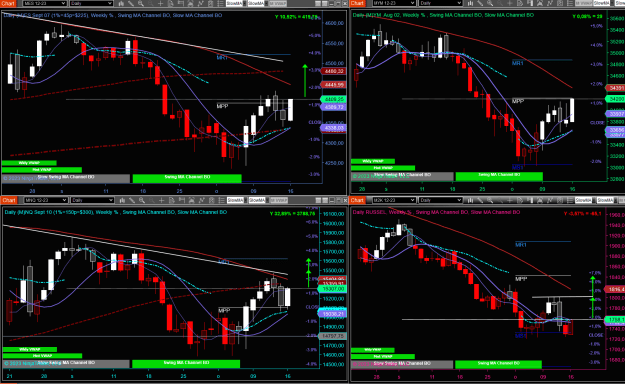Click Wkly VWAP bar on MYM chart
The height and width of the screenshot is (384, 625).
pos(373,161)
